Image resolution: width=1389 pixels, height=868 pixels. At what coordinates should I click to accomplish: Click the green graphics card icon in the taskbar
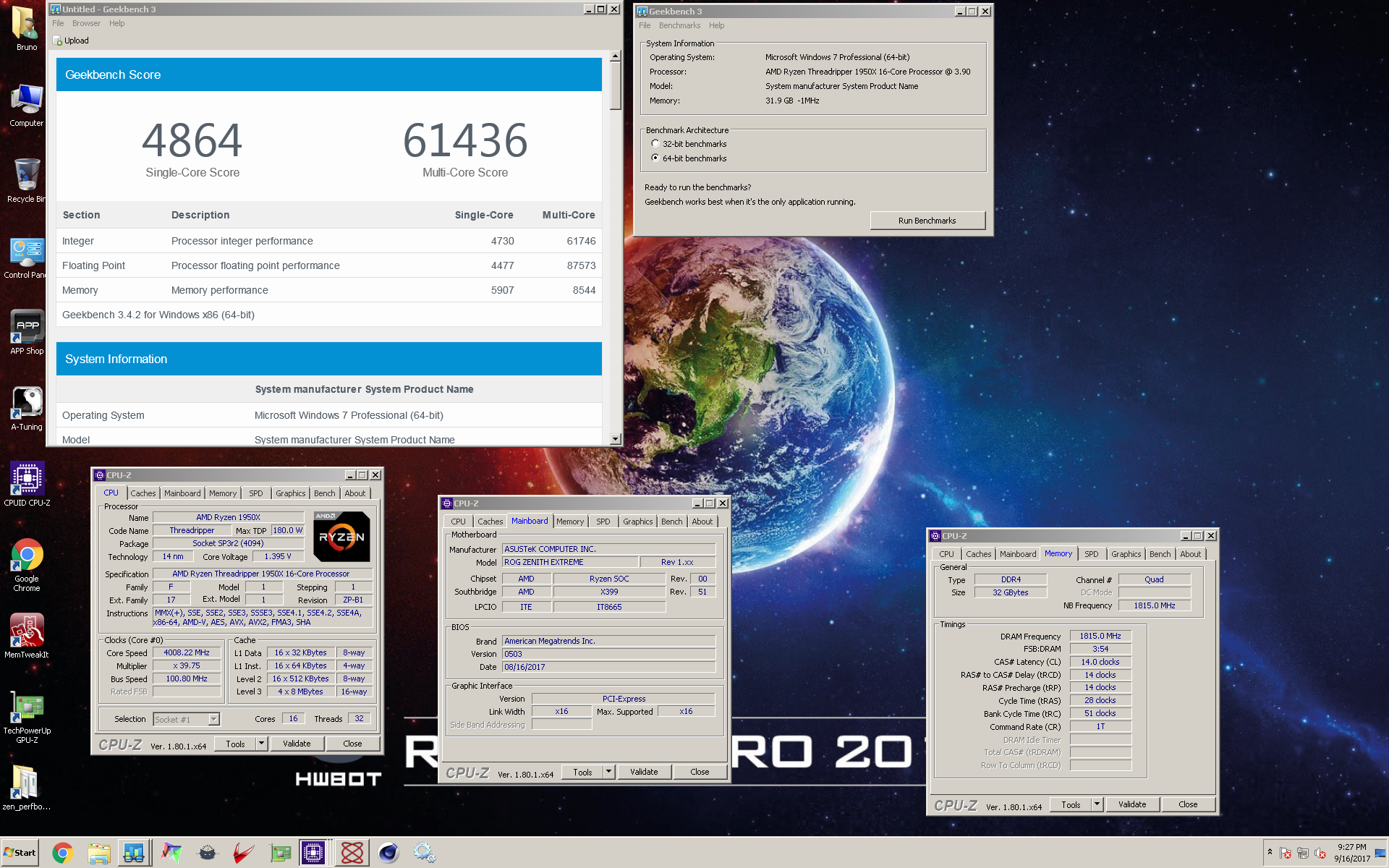280,854
